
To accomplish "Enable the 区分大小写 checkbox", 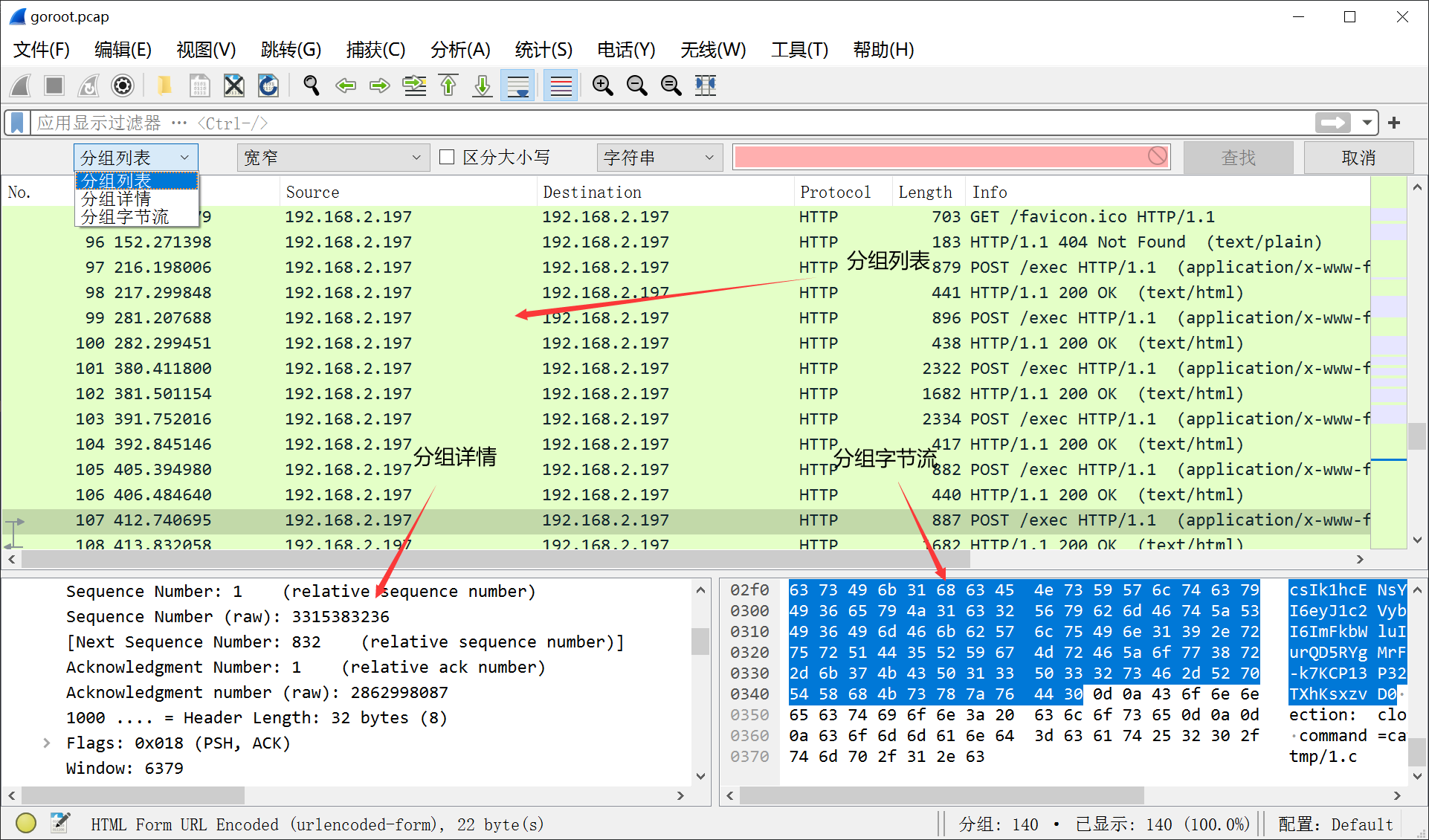I will click(x=447, y=157).
